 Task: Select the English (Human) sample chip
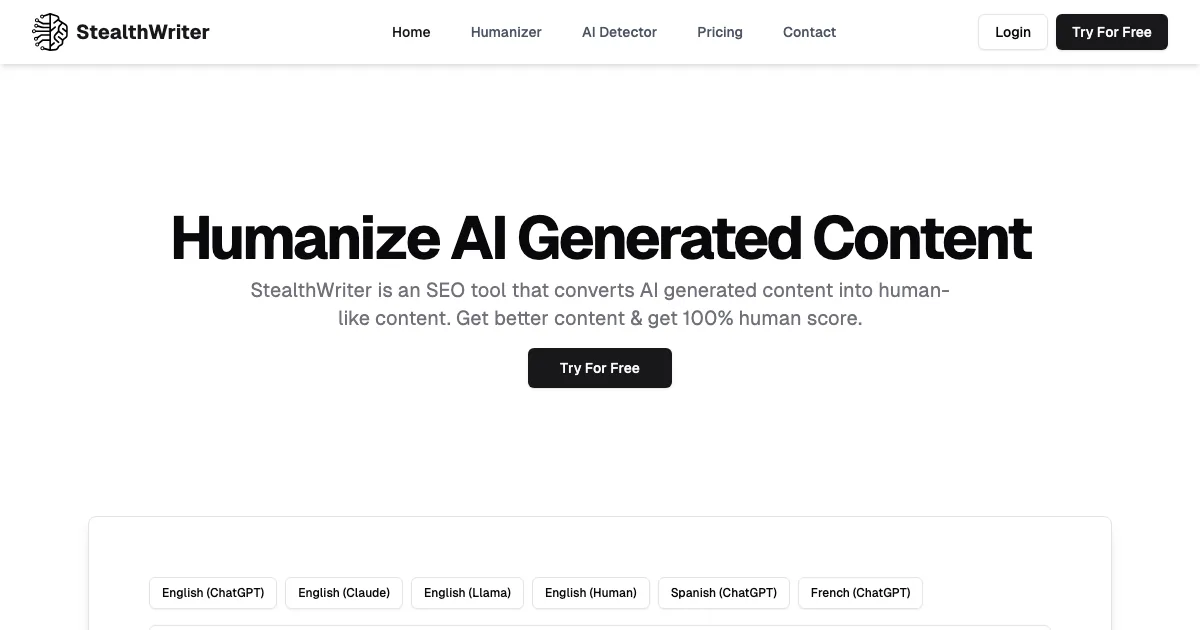click(591, 593)
